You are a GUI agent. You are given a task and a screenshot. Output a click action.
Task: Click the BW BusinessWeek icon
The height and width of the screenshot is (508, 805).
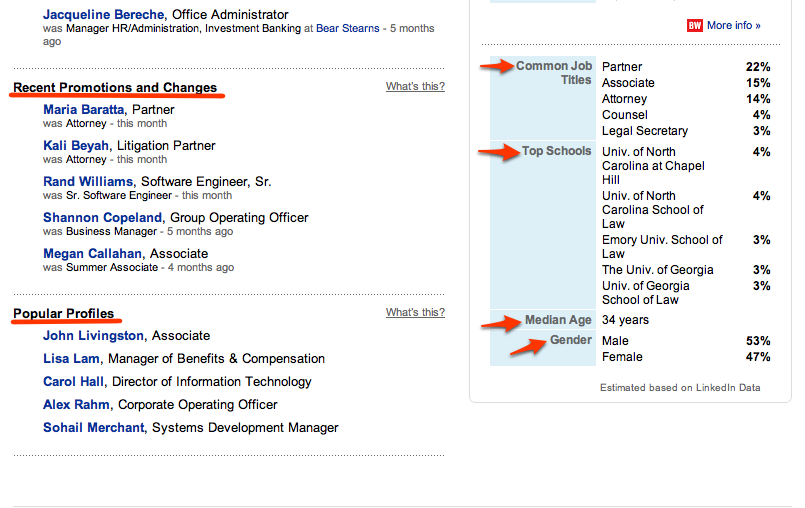coord(695,25)
